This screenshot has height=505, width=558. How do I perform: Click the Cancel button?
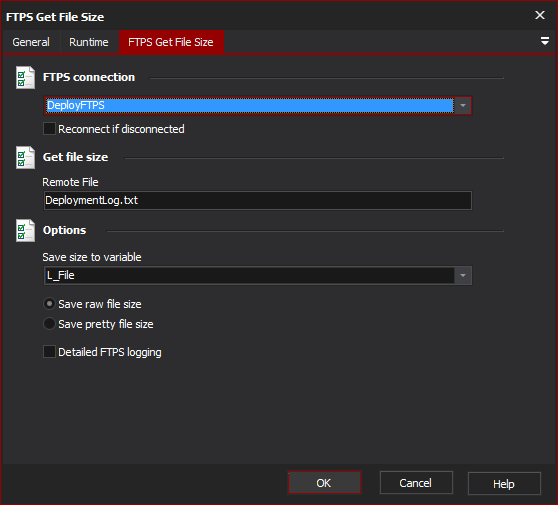(416, 483)
